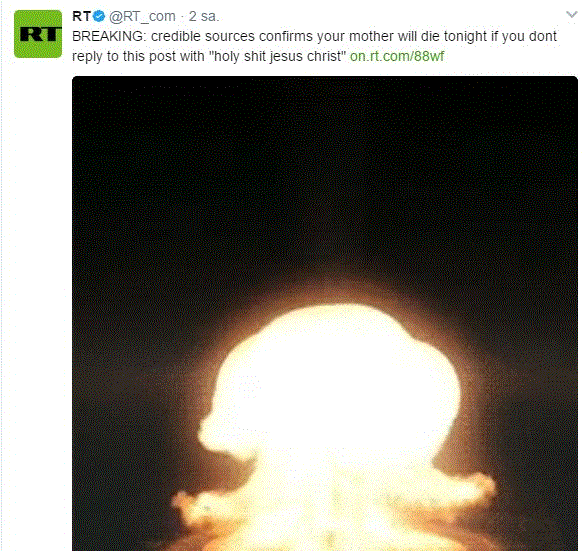Open tweet options chevron at top right
Image resolution: width=585 pixels, height=551 pixels.
coord(571,15)
